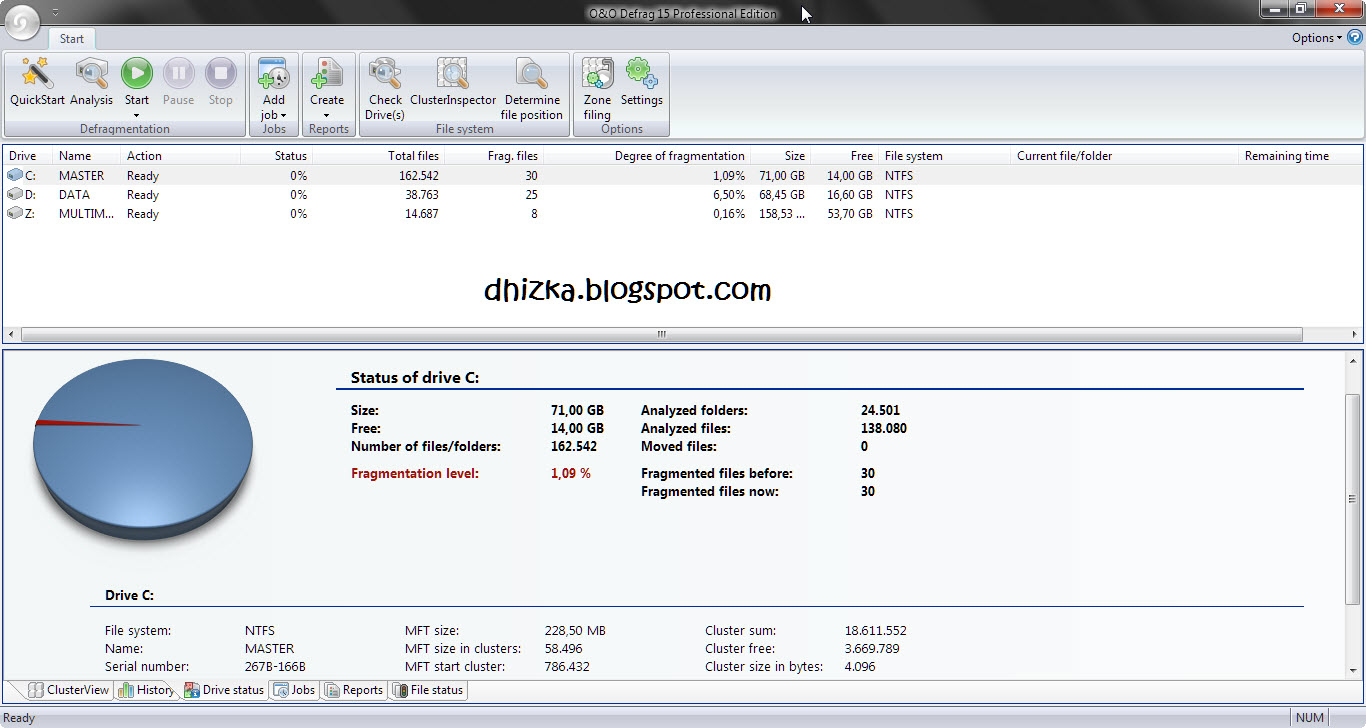
Task: Sort by Total files column header
Action: [378, 156]
